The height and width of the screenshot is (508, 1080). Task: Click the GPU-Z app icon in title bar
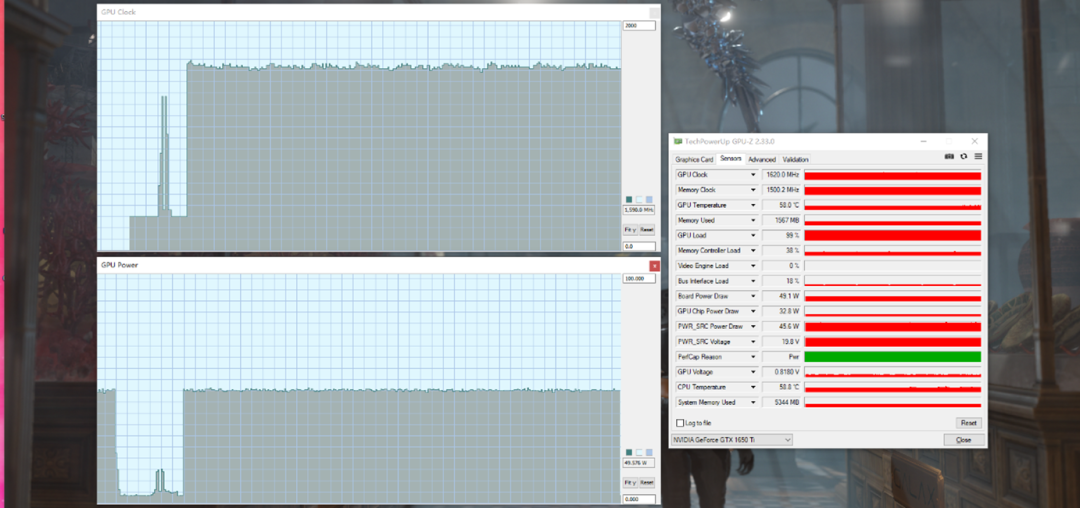pos(678,141)
